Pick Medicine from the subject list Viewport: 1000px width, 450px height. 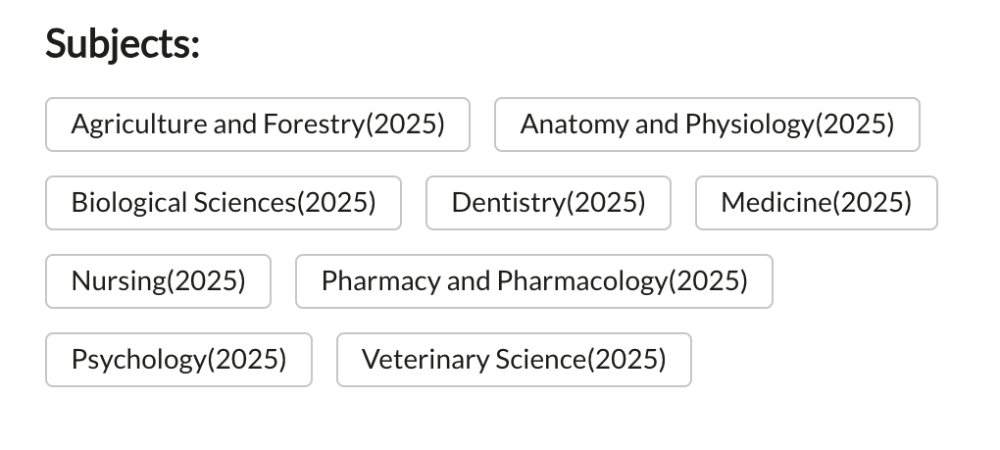816,203
